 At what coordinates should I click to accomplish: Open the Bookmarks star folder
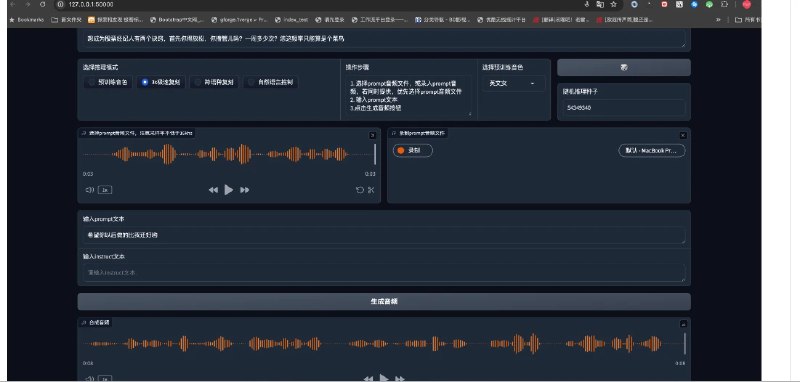[x=27, y=20]
